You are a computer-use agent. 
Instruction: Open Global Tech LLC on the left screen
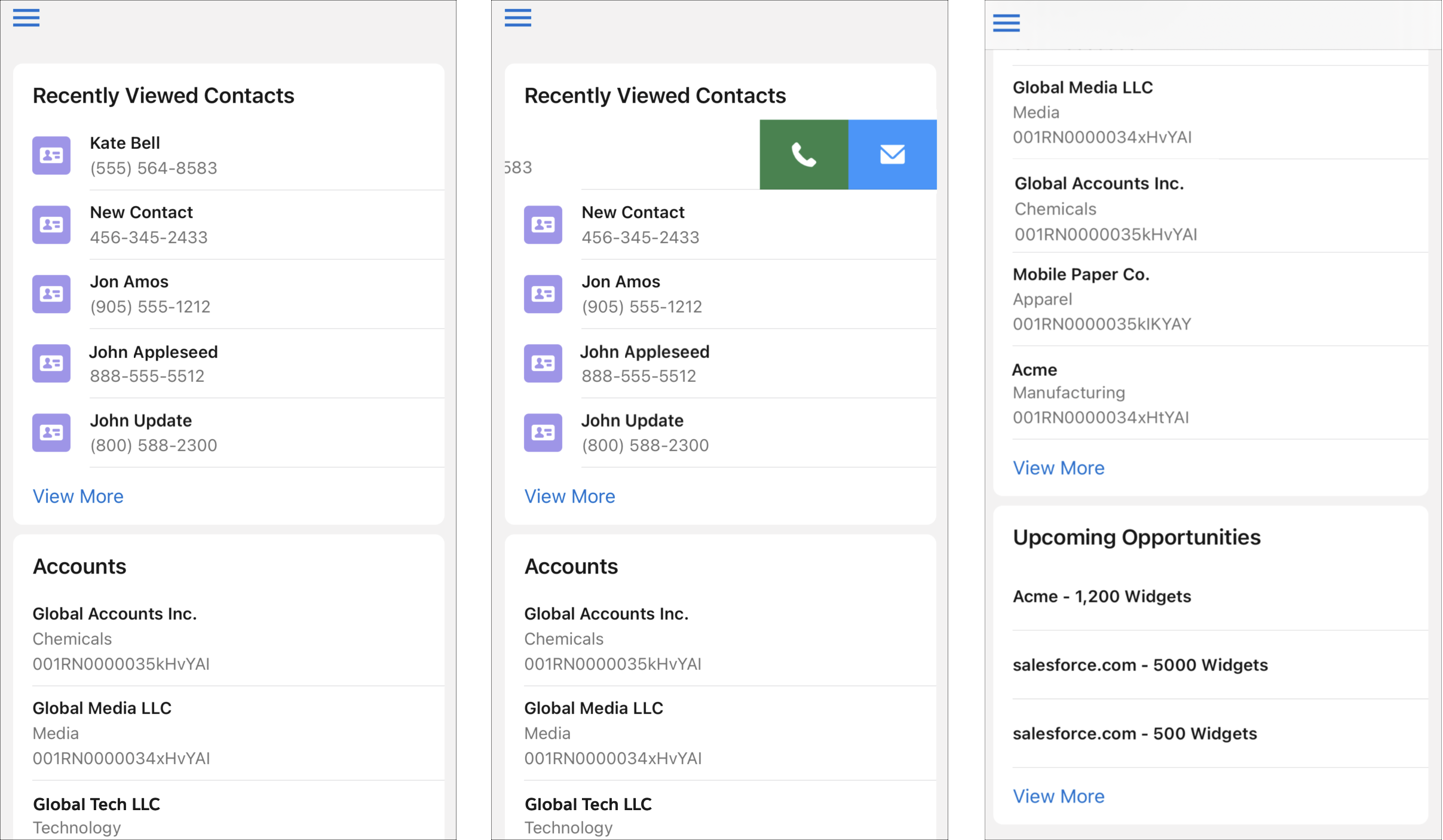tap(97, 804)
